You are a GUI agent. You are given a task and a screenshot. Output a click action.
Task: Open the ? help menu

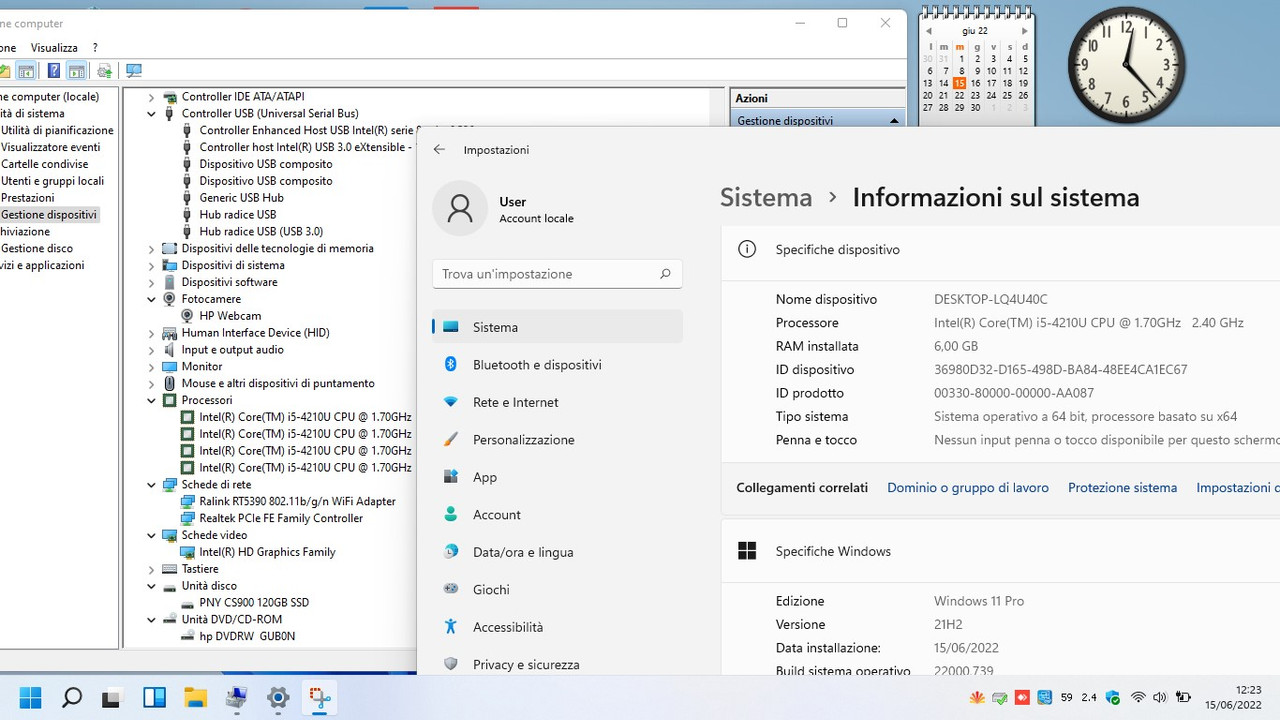click(x=95, y=47)
